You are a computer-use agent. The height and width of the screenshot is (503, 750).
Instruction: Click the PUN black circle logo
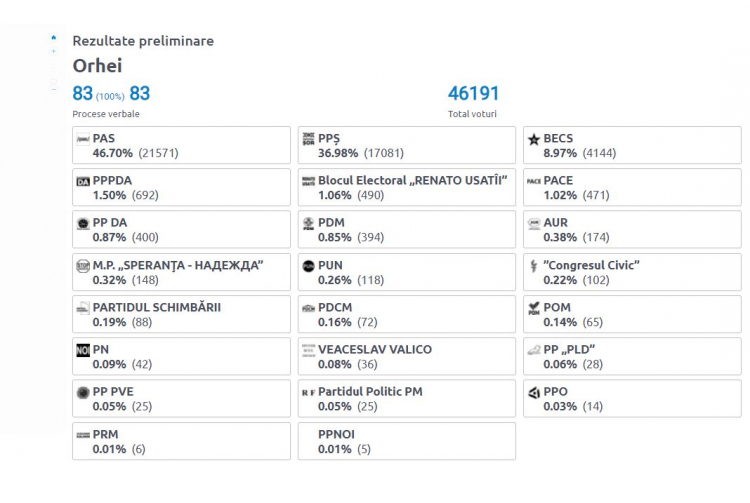pyautogui.click(x=309, y=266)
